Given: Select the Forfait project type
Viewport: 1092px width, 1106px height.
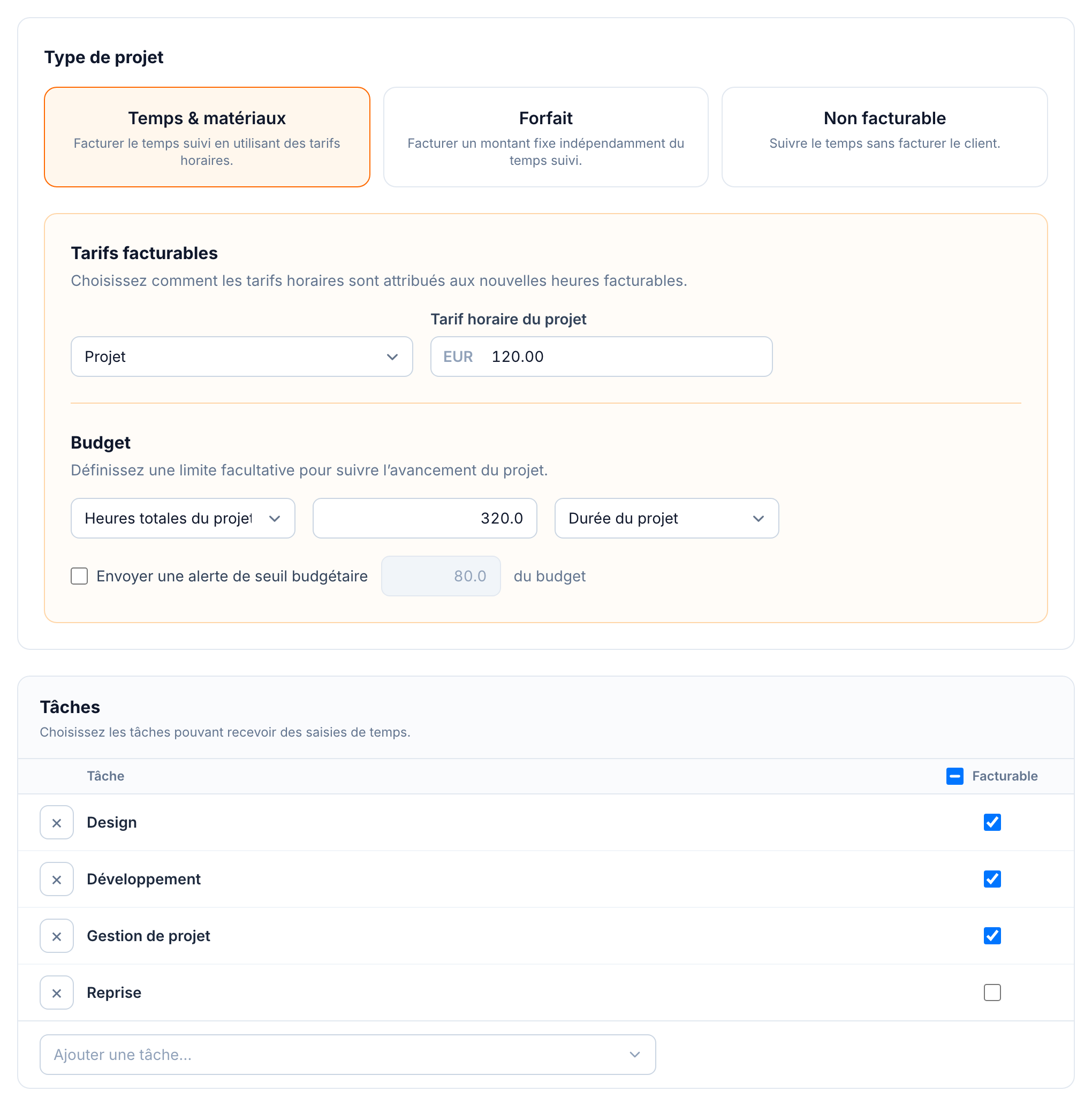Looking at the screenshot, I should (545, 137).
